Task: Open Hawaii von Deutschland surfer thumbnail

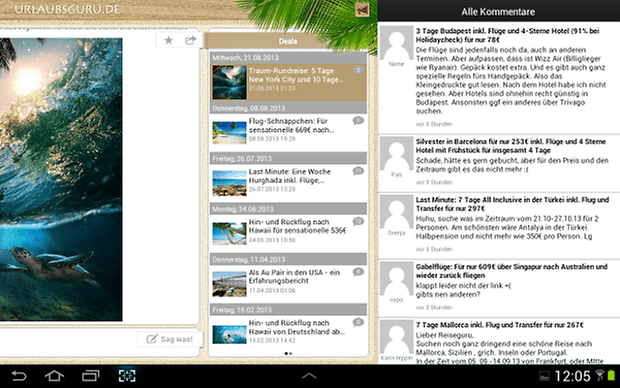Action: pos(229,334)
